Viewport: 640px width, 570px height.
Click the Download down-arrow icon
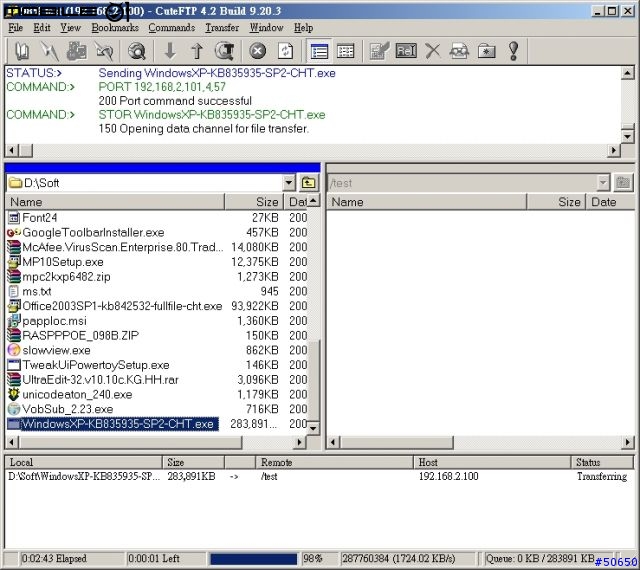point(170,51)
